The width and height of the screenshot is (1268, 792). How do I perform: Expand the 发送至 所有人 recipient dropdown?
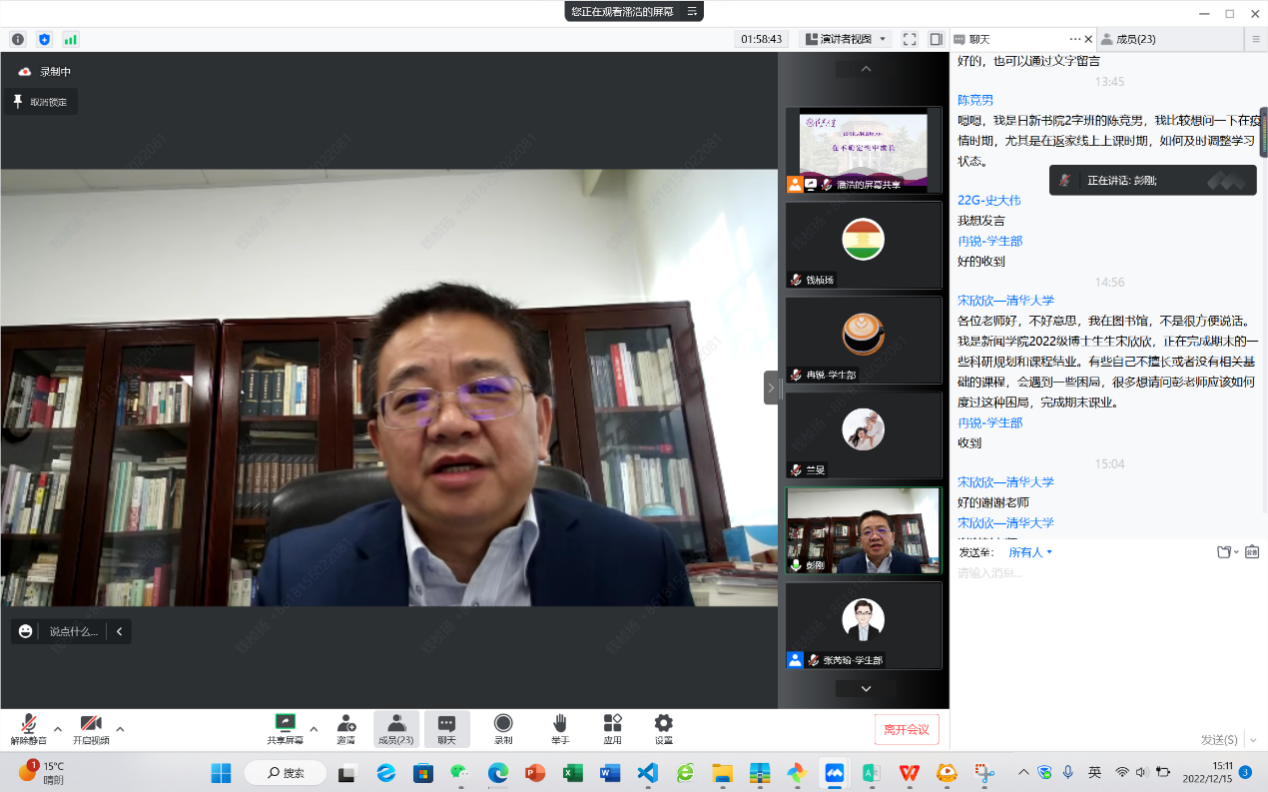pos(1031,552)
